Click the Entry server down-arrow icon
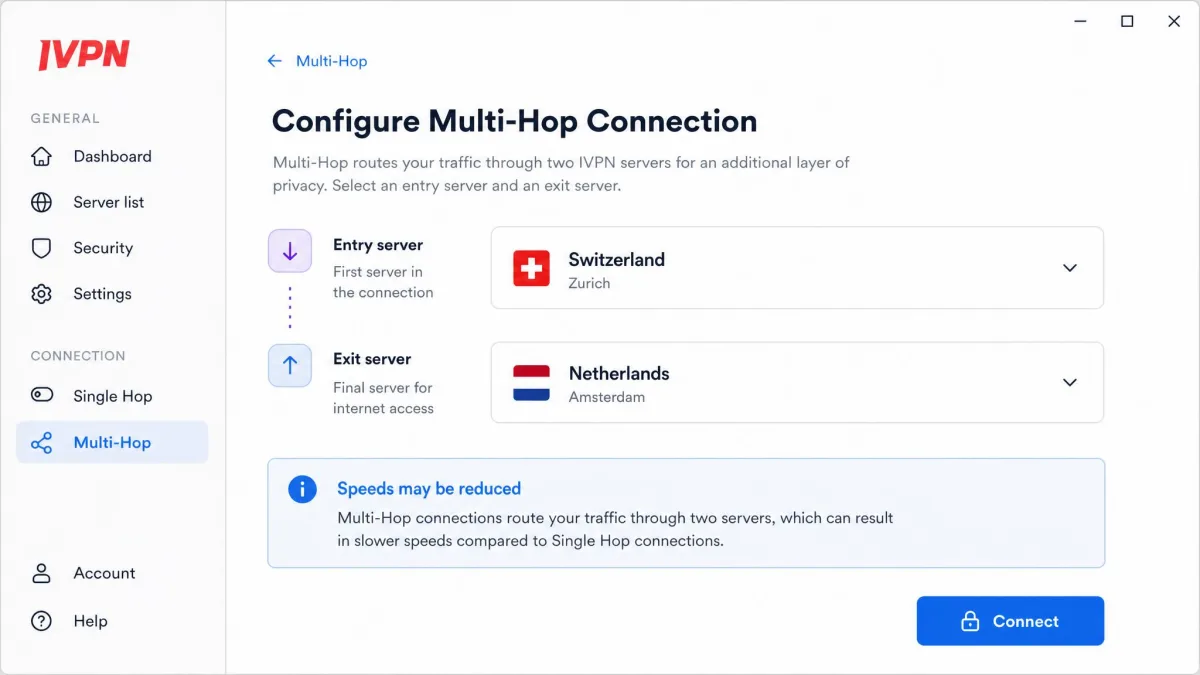This screenshot has height=675, width=1200. point(290,251)
